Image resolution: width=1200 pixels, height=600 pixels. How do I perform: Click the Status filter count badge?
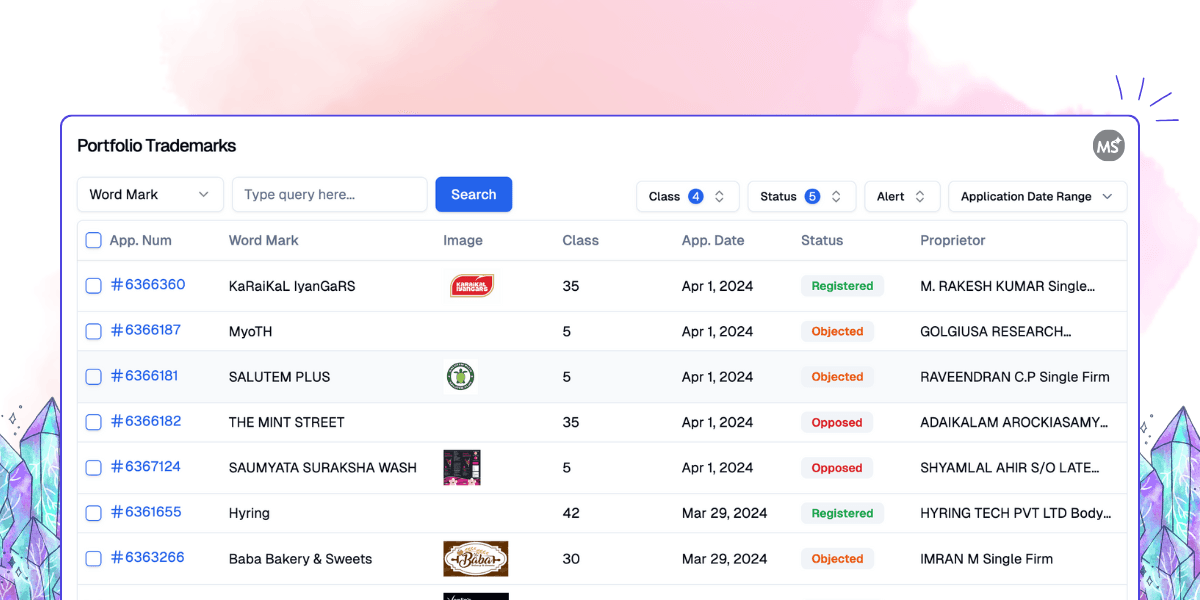point(812,197)
